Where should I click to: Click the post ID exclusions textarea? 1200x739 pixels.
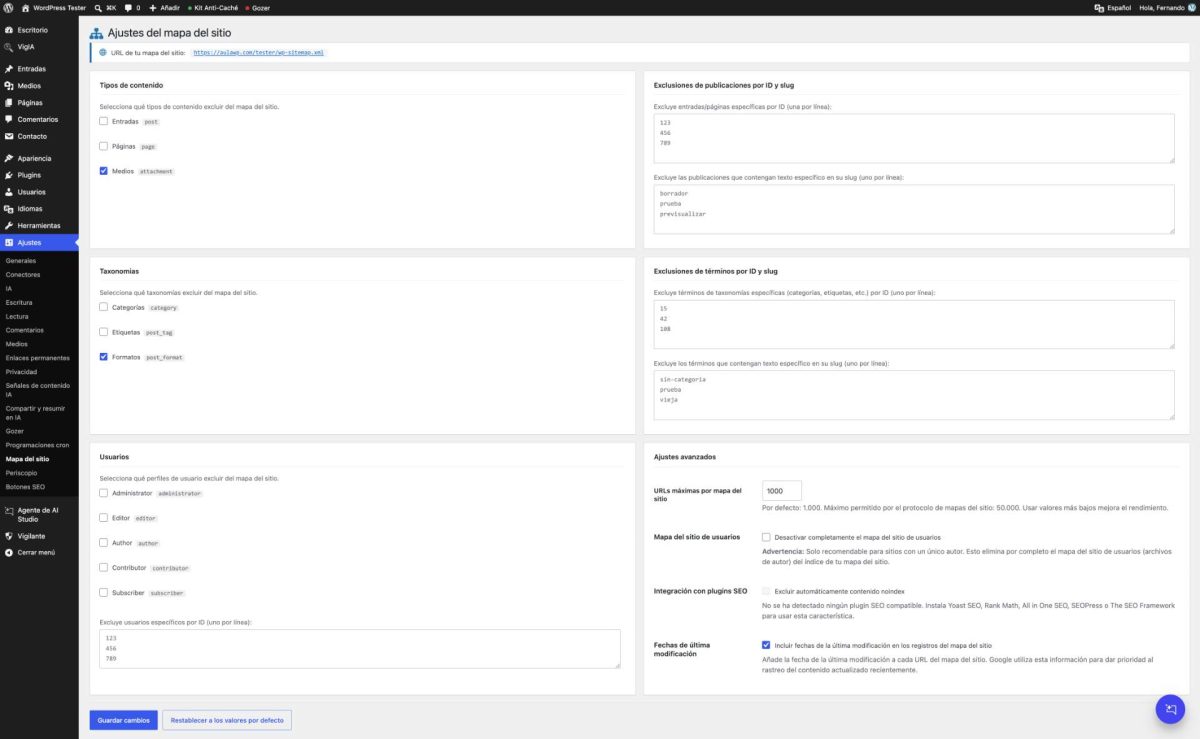pos(914,138)
